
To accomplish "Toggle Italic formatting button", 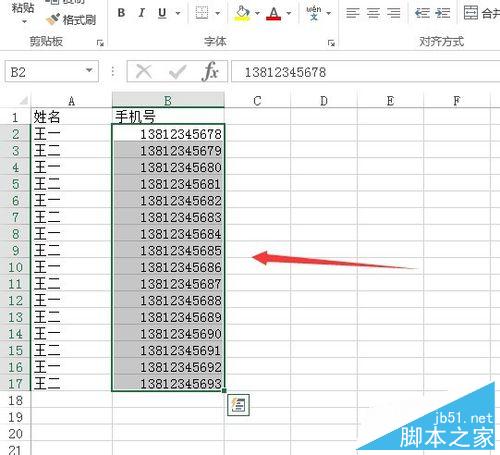I will (x=142, y=13).
